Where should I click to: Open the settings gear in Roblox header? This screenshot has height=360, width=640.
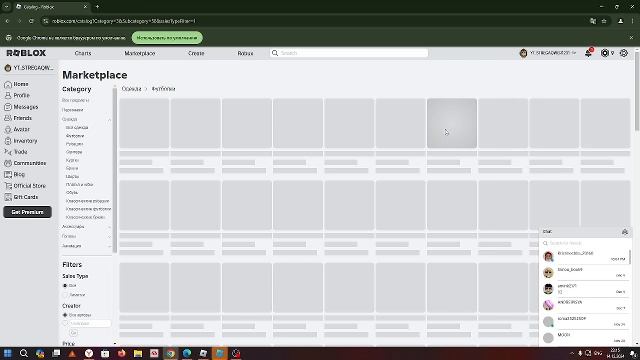(x=624, y=53)
